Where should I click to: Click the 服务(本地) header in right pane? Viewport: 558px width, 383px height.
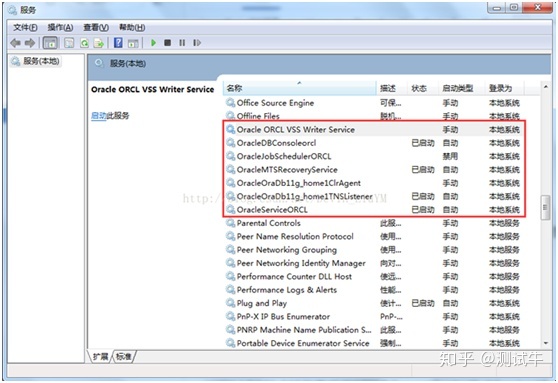128,64
